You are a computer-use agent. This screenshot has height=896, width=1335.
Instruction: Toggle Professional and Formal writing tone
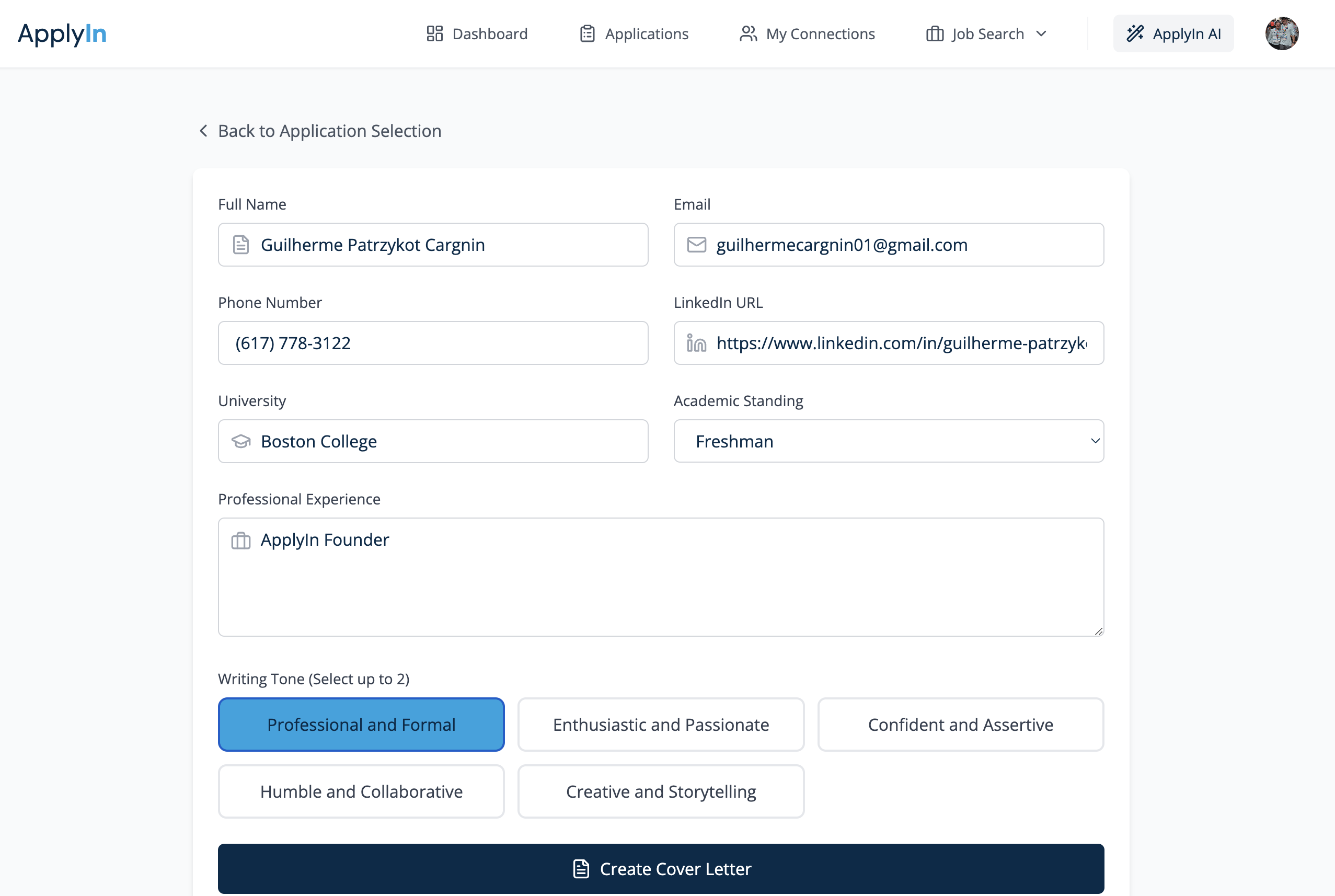[361, 725]
